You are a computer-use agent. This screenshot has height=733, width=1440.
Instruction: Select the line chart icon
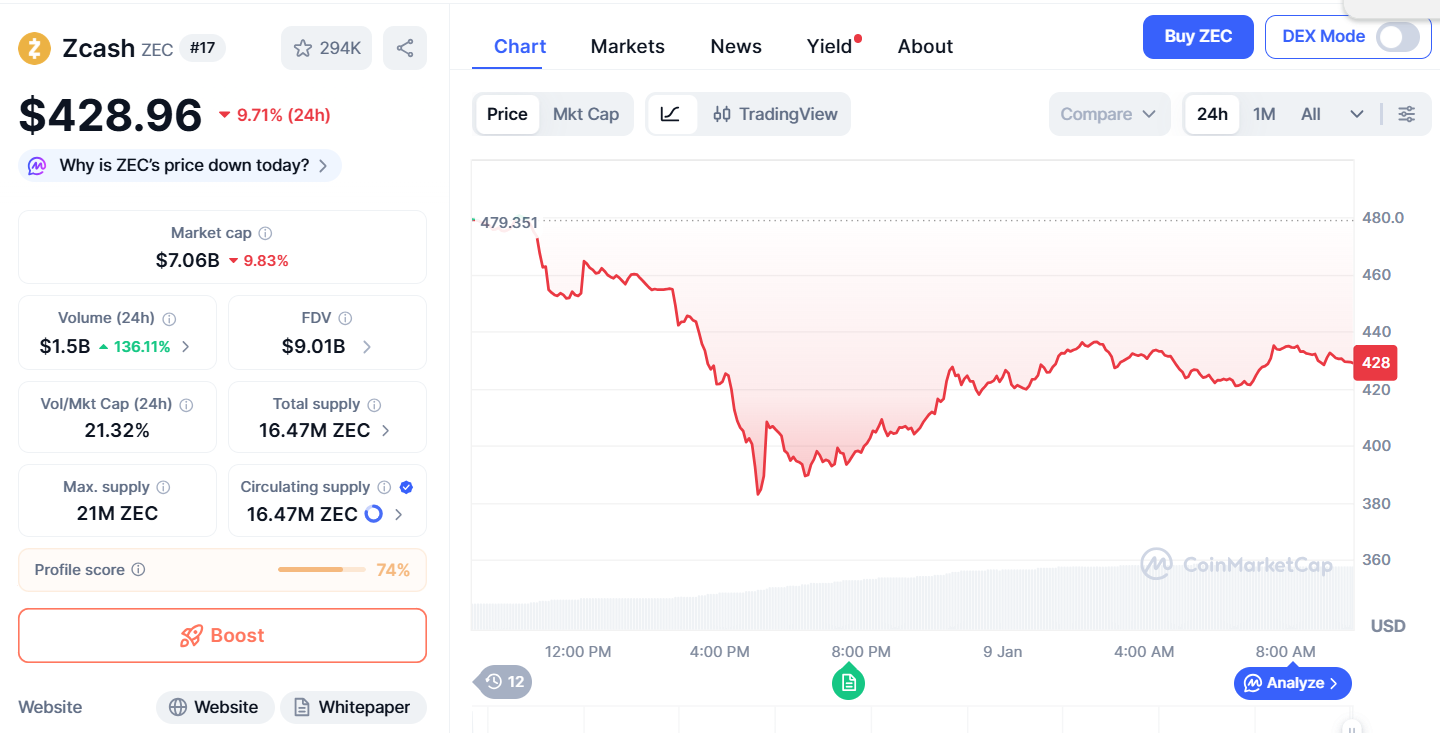pyautogui.click(x=671, y=114)
